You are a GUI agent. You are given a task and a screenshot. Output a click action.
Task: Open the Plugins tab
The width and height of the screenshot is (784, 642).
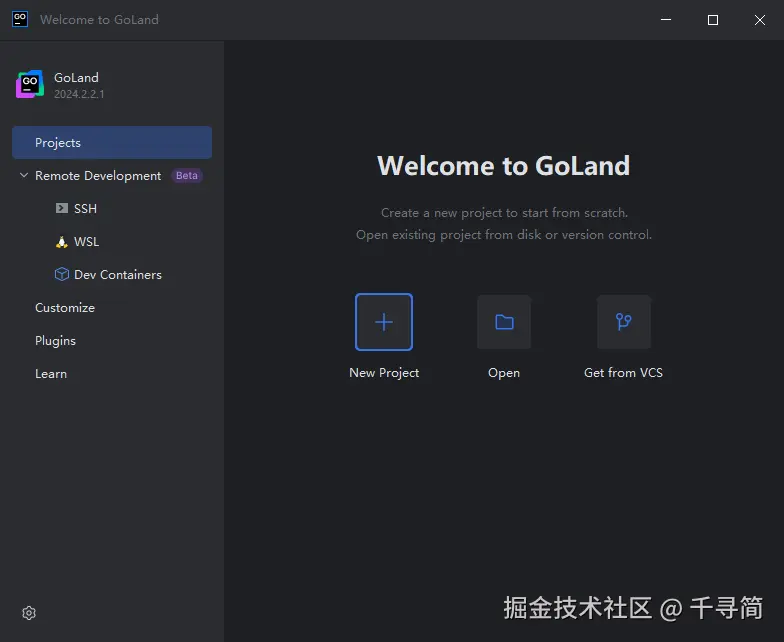coord(56,340)
